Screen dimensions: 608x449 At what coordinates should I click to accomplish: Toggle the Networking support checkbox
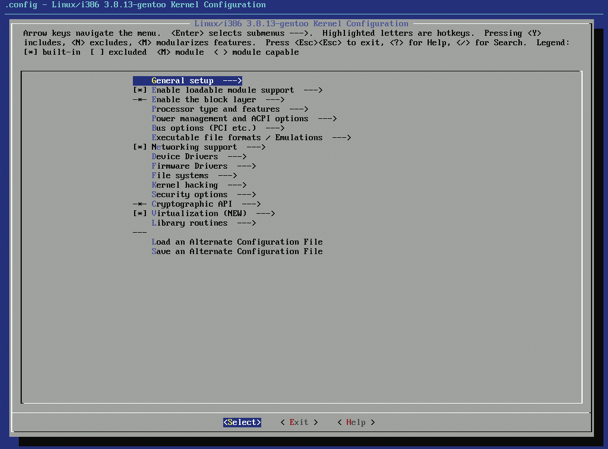(x=140, y=147)
